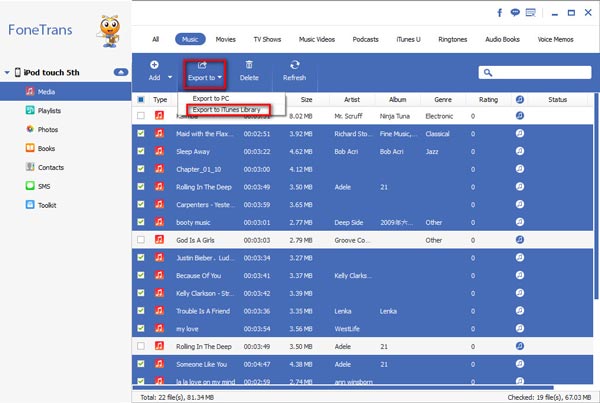The image size is (600, 403).
Task: Click the Add plus icon
Action: point(154,65)
